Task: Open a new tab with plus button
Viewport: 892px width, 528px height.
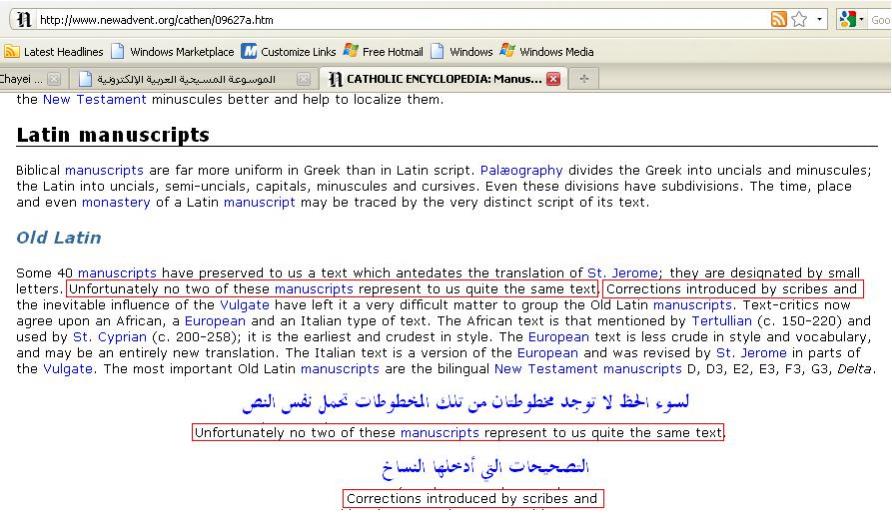Action: click(x=584, y=78)
